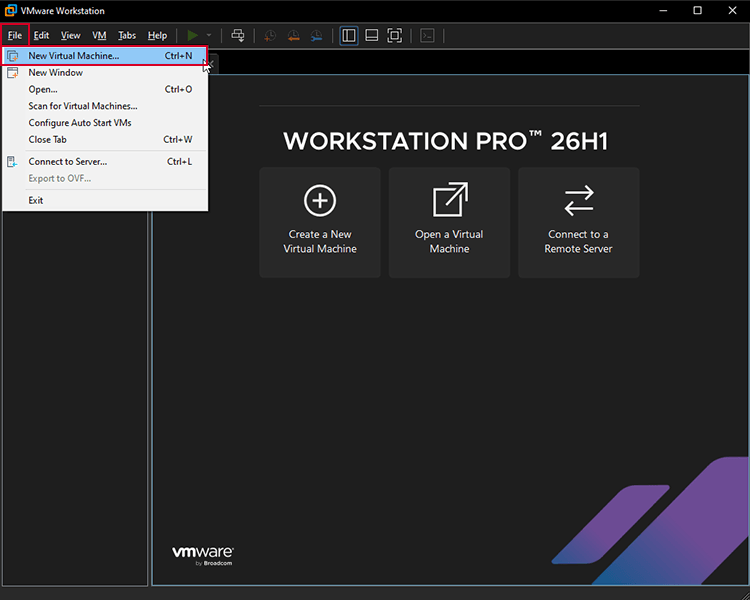Image resolution: width=750 pixels, height=600 pixels.
Task: Click the VMware Workstation title bar icon
Action: pos(11,11)
